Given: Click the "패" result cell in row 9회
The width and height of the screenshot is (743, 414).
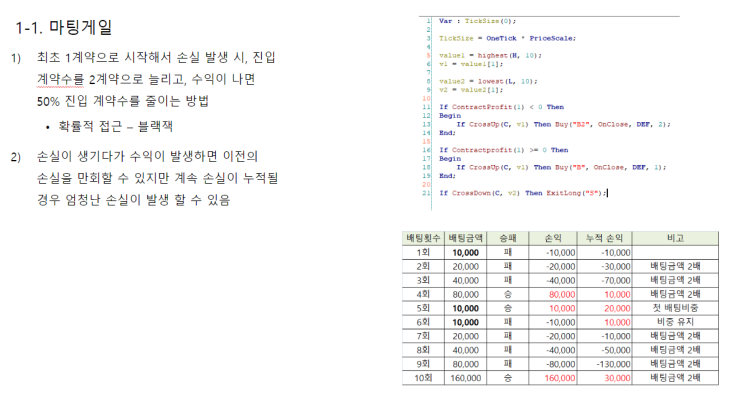Looking at the screenshot, I should coord(507,364).
